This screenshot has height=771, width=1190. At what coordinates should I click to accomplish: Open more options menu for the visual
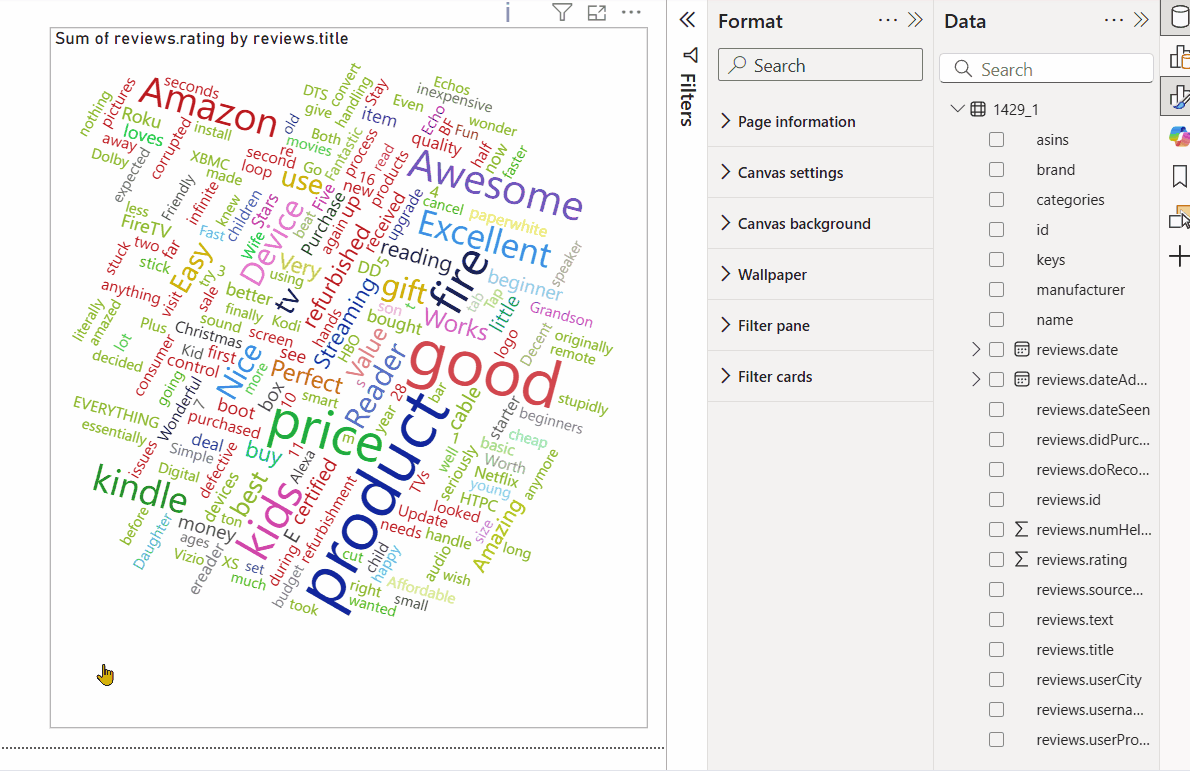631,13
